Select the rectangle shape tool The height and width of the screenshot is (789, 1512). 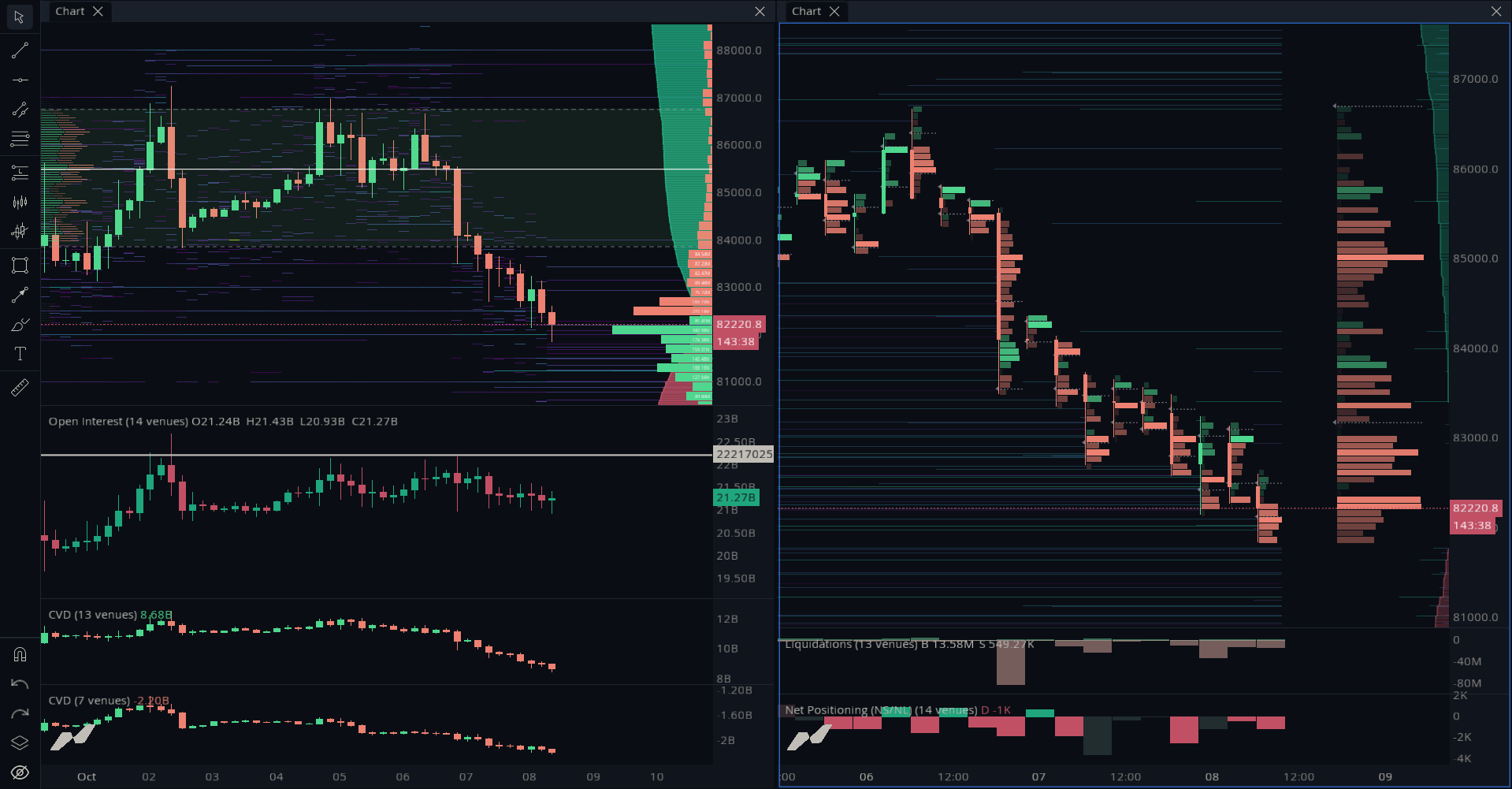coord(20,265)
